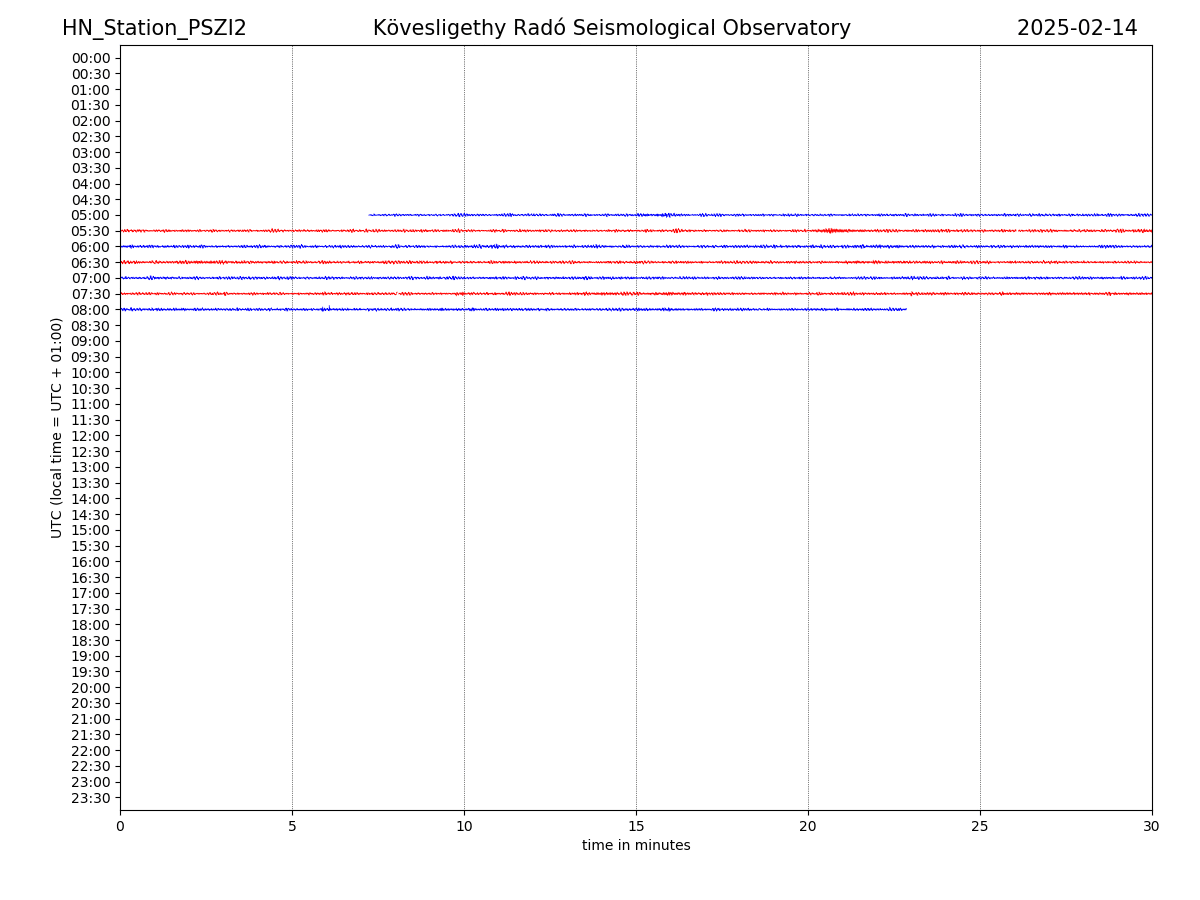
Task: Select the red 06:30 seismogram trace
Action: pos(636,262)
